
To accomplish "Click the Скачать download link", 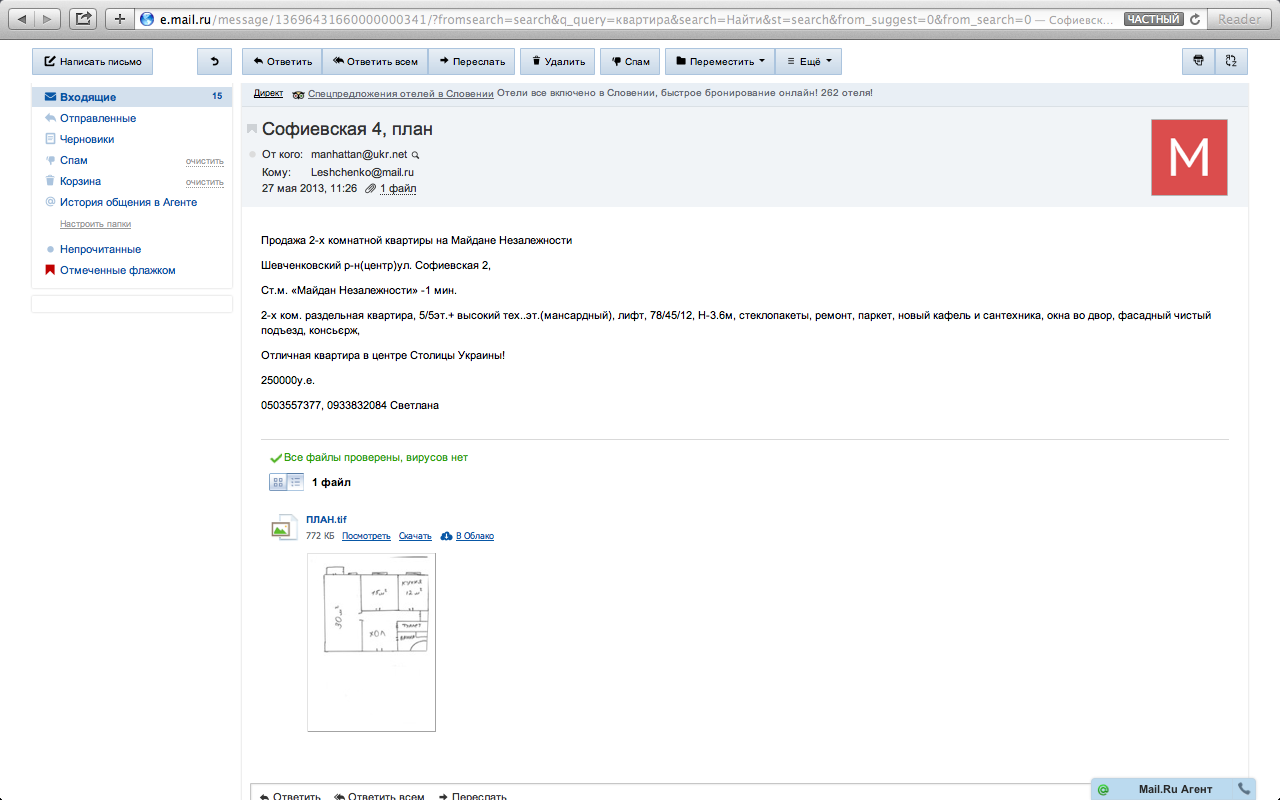I will point(415,536).
